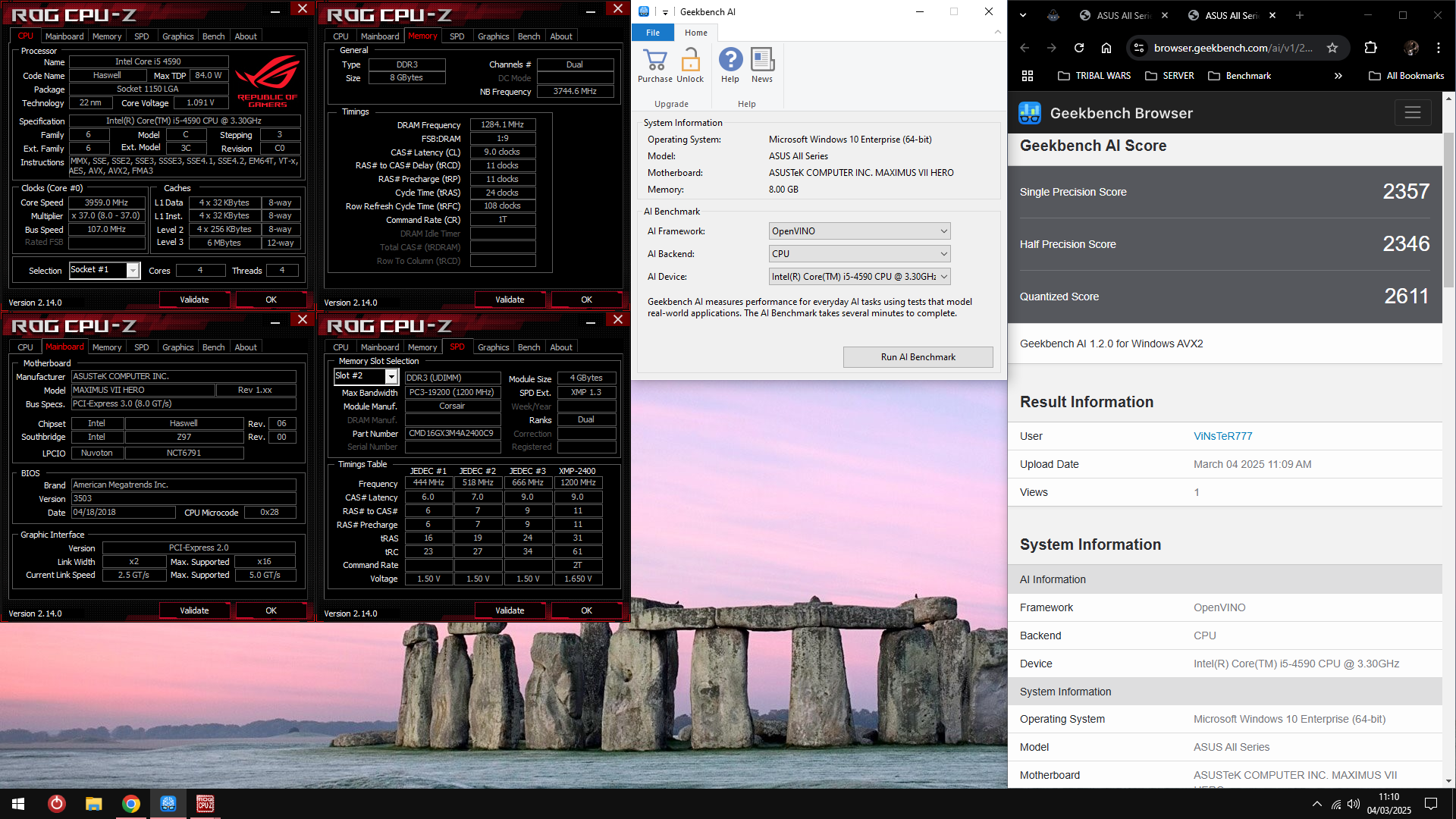Click Validate in the Mainboard CPU-Z window
The image size is (1456, 819).
click(x=194, y=610)
